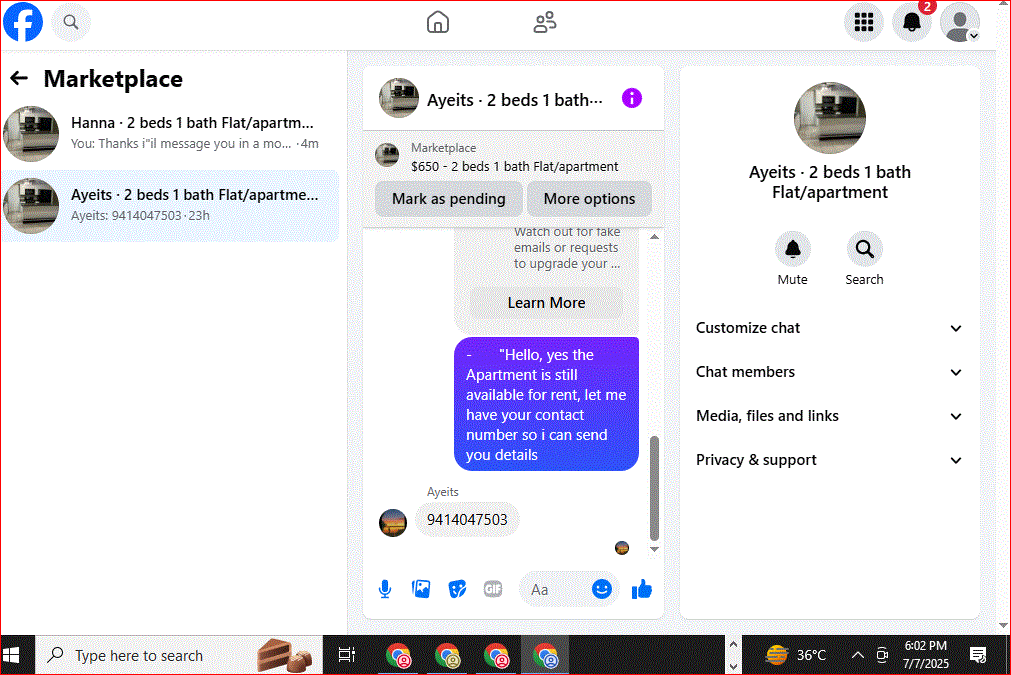Click the chat header listing thumbnail
The width and height of the screenshot is (1011, 675).
[398, 98]
